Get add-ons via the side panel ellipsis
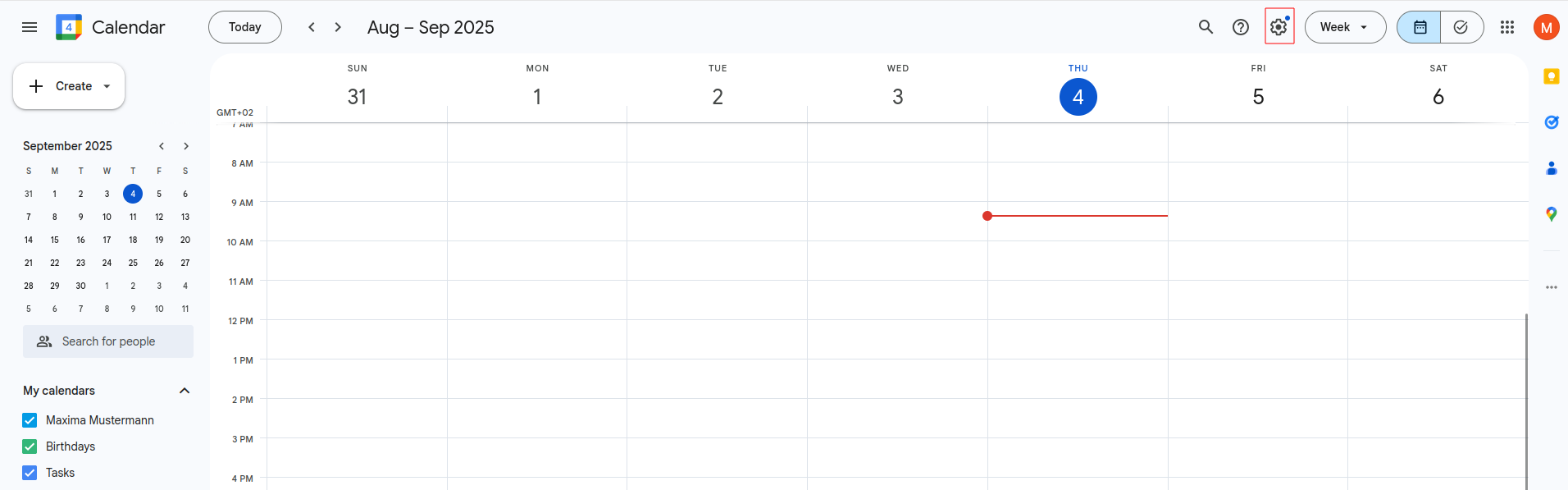Viewport: 1568px width, 490px height. (1552, 287)
